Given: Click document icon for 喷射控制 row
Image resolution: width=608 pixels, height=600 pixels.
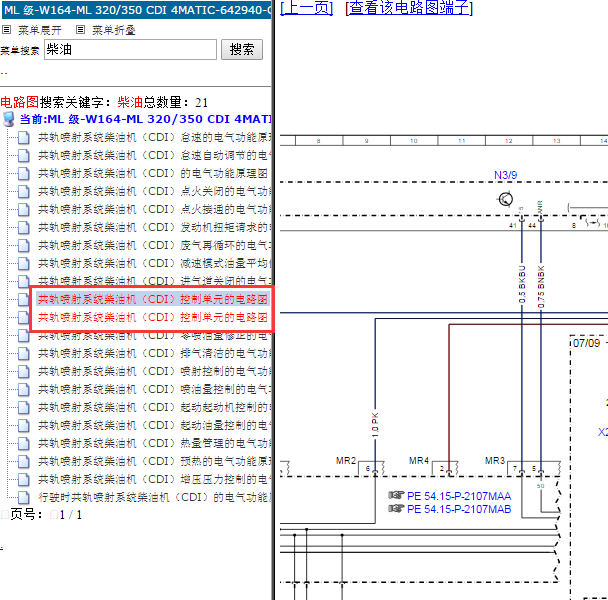Looking at the screenshot, I should pos(24,371).
